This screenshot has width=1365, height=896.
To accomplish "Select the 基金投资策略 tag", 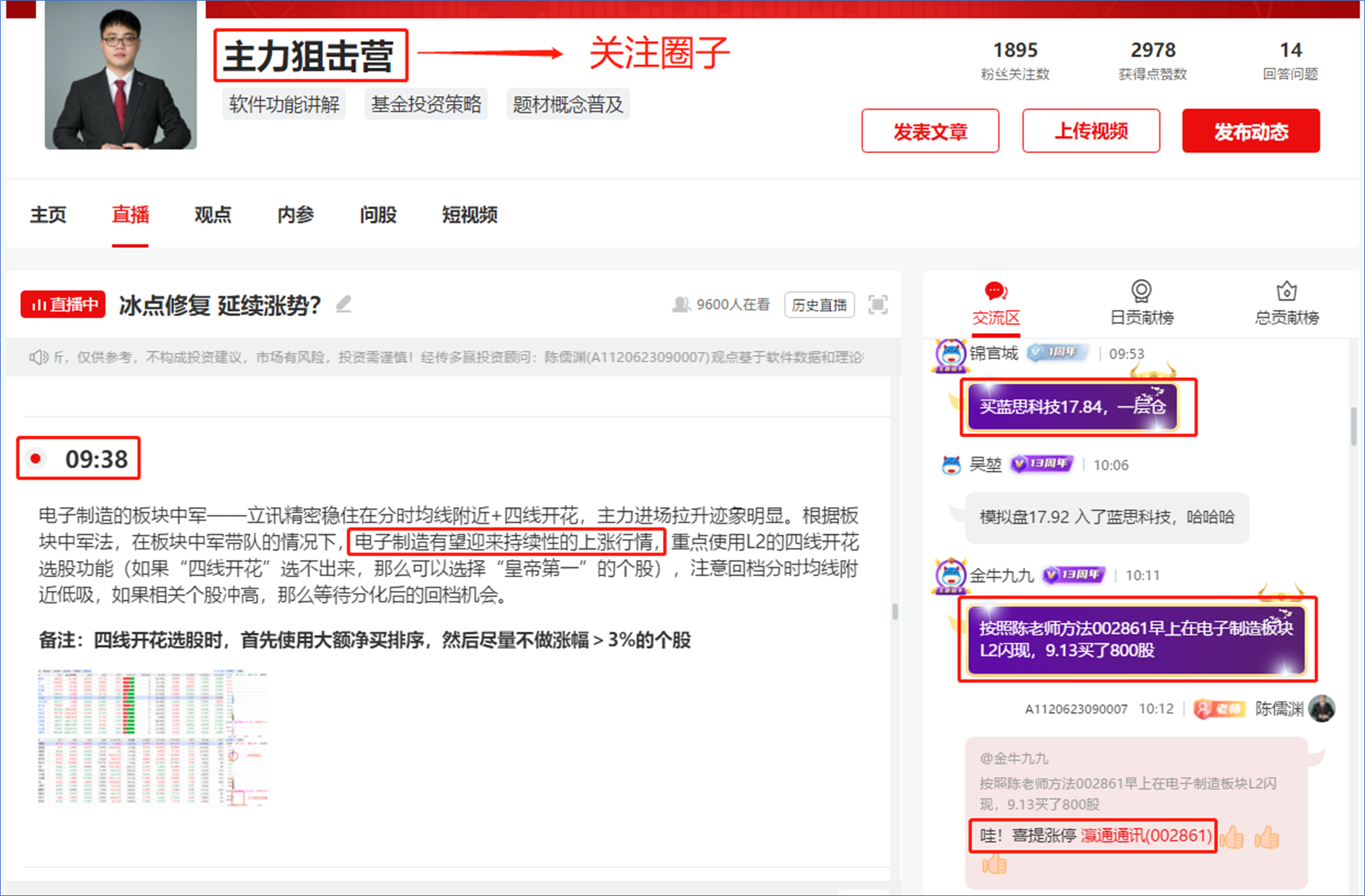I will [426, 105].
